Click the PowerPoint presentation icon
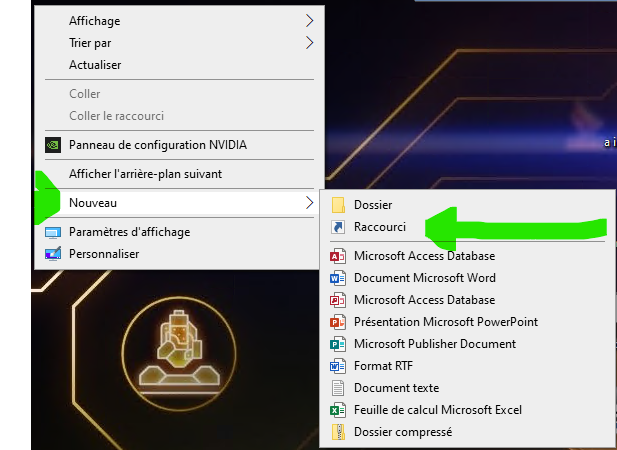The height and width of the screenshot is (450, 617). tap(337, 322)
